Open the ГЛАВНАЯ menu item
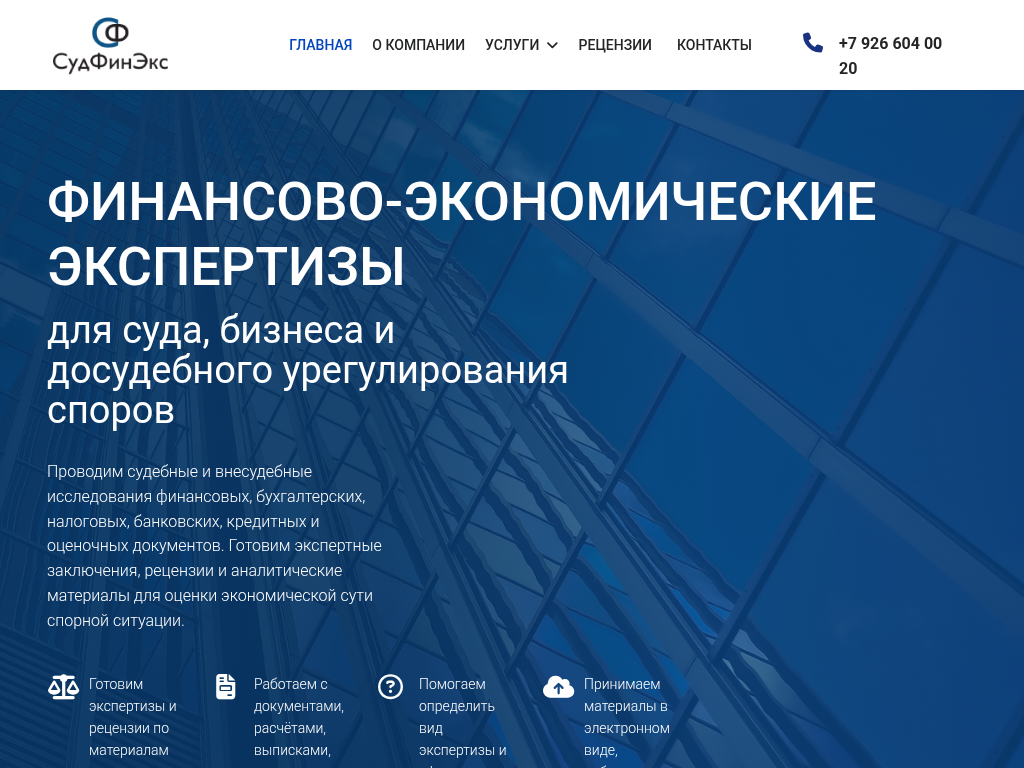The width and height of the screenshot is (1024, 768). pos(321,45)
